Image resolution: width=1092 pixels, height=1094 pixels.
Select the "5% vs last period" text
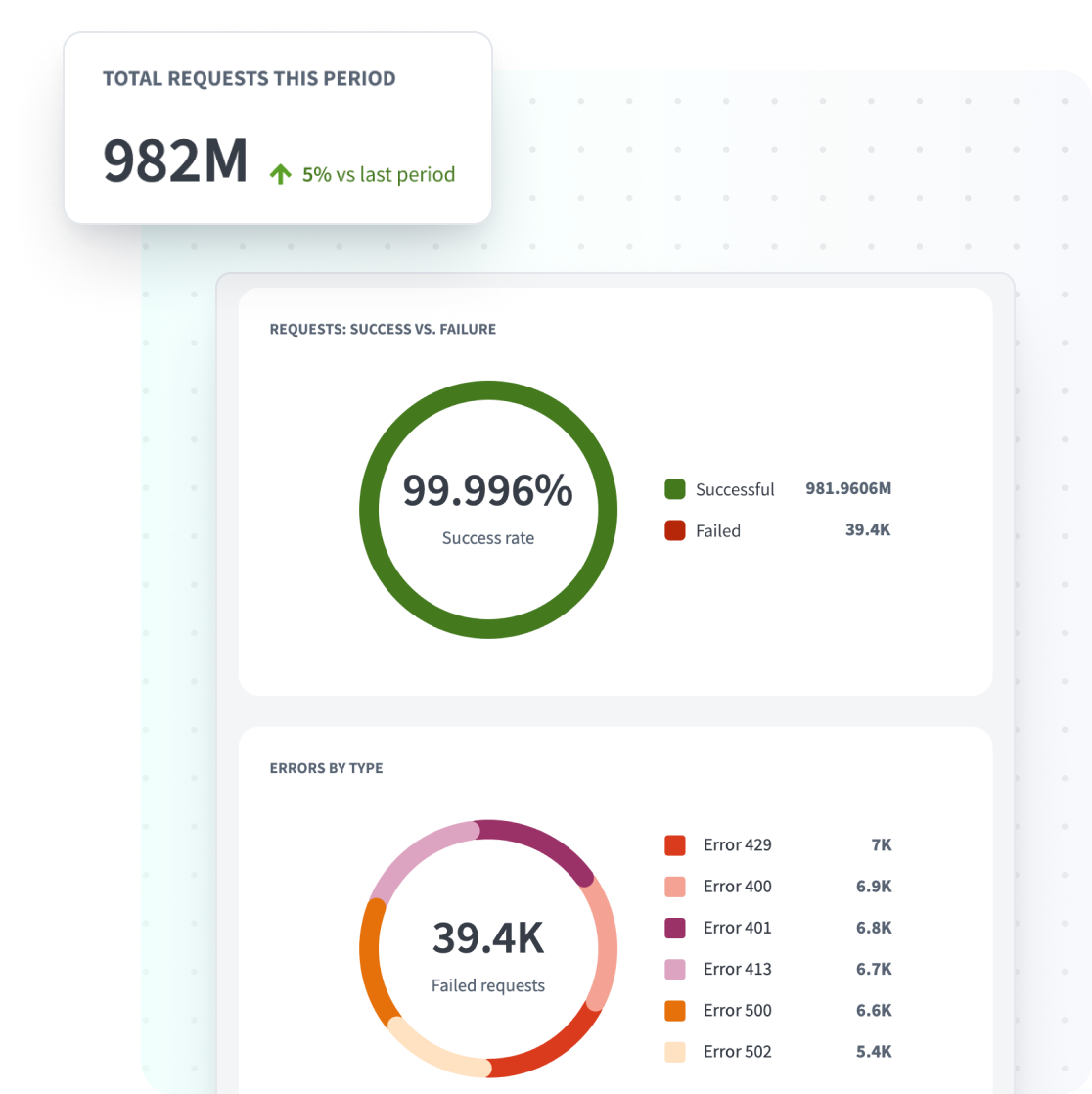click(x=378, y=174)
